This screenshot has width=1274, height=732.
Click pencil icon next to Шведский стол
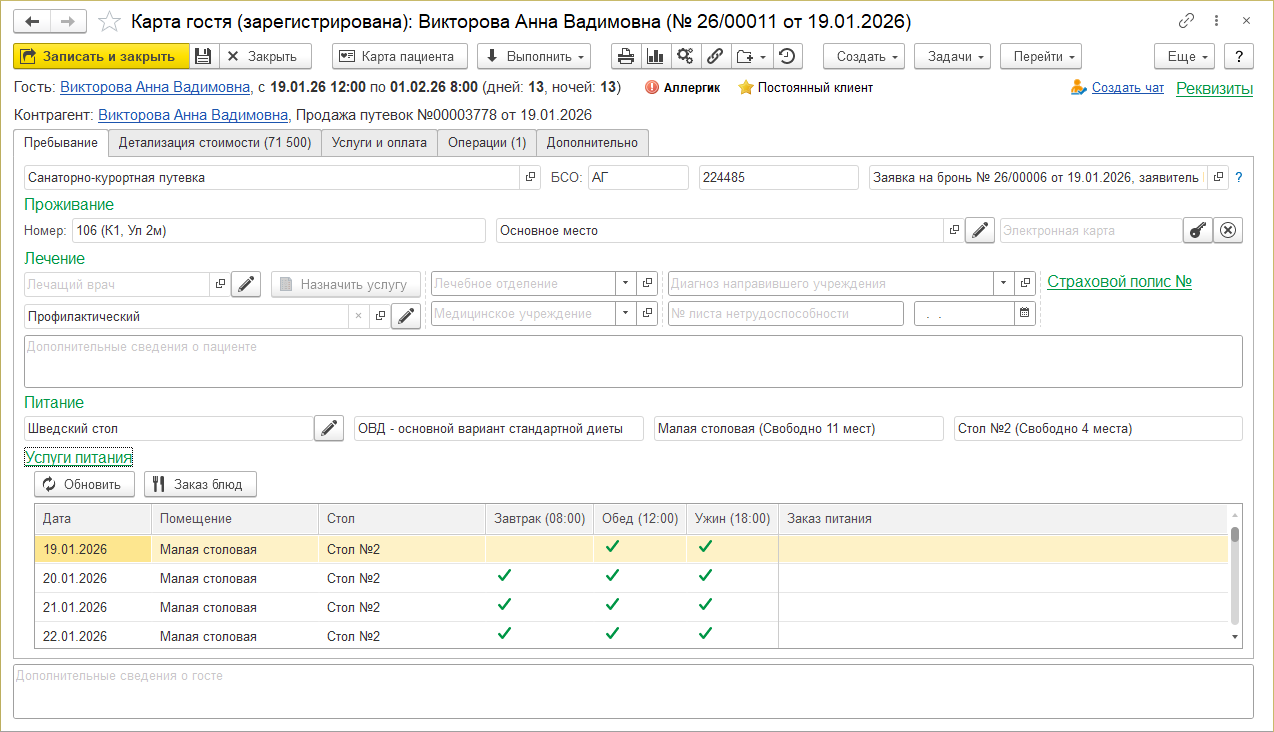[x=328, y=429]
